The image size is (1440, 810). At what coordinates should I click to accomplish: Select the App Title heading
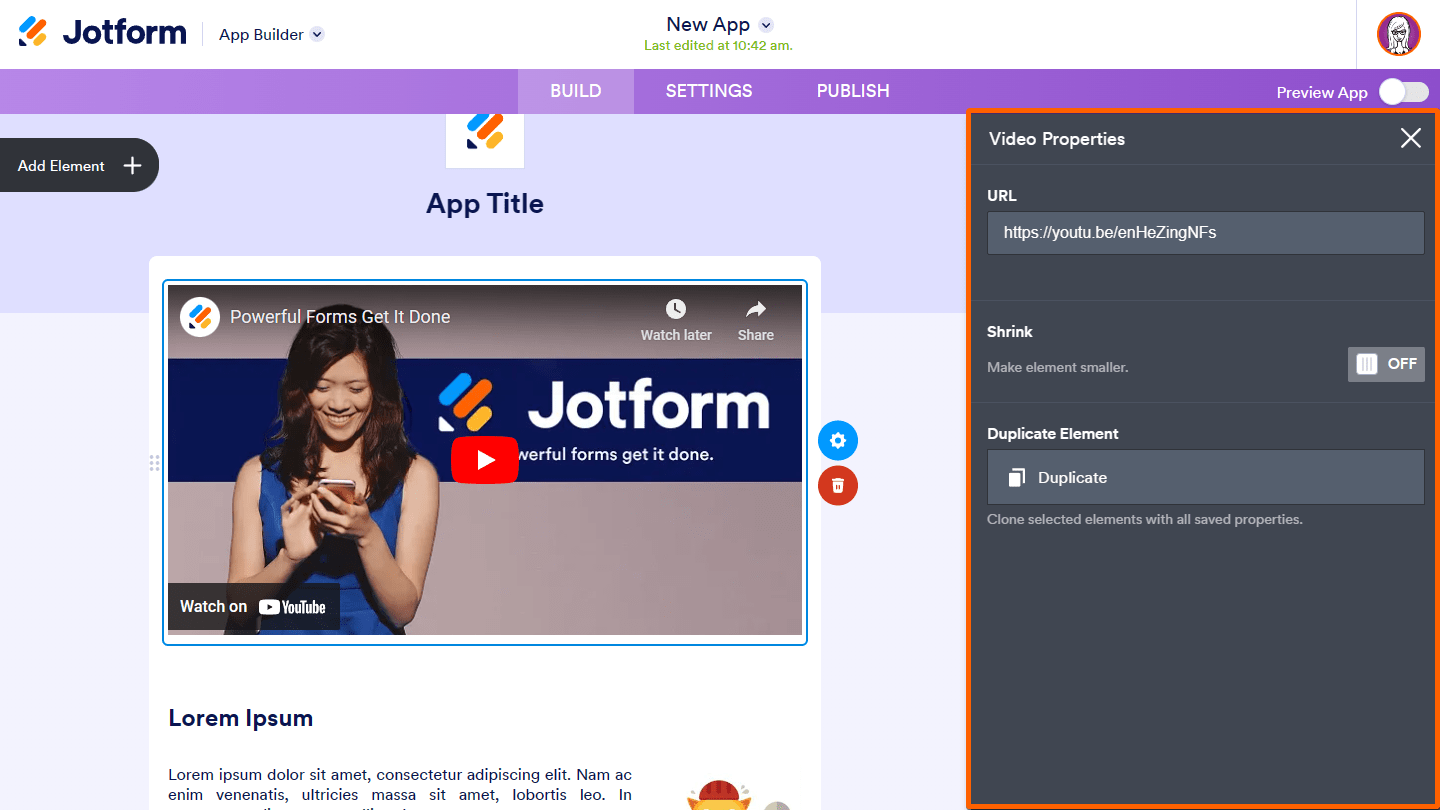(x=485, y=204)
